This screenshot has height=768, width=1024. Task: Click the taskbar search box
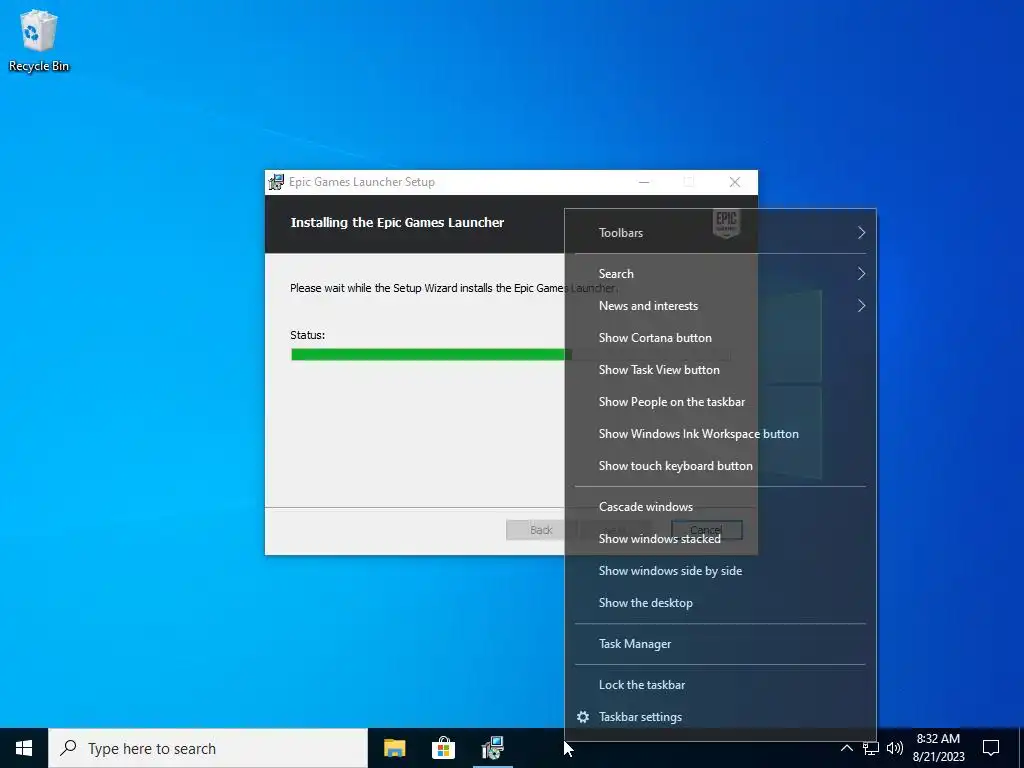tap(208, 748)
